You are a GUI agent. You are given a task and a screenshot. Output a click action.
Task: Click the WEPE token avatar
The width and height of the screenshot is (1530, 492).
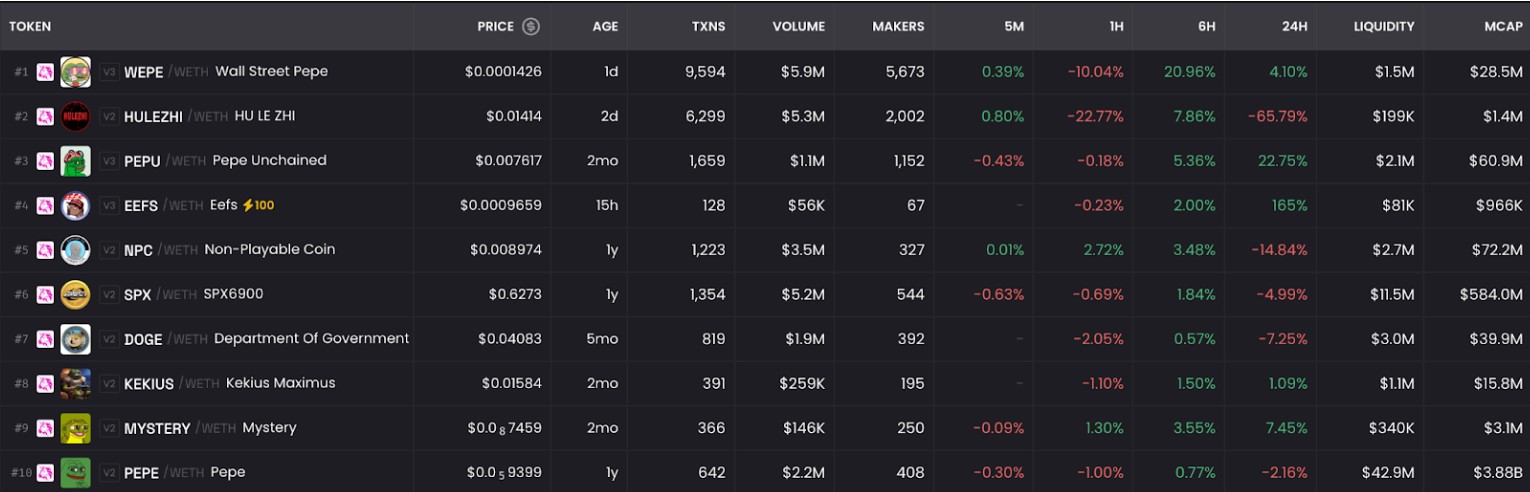tap(75, 72)
